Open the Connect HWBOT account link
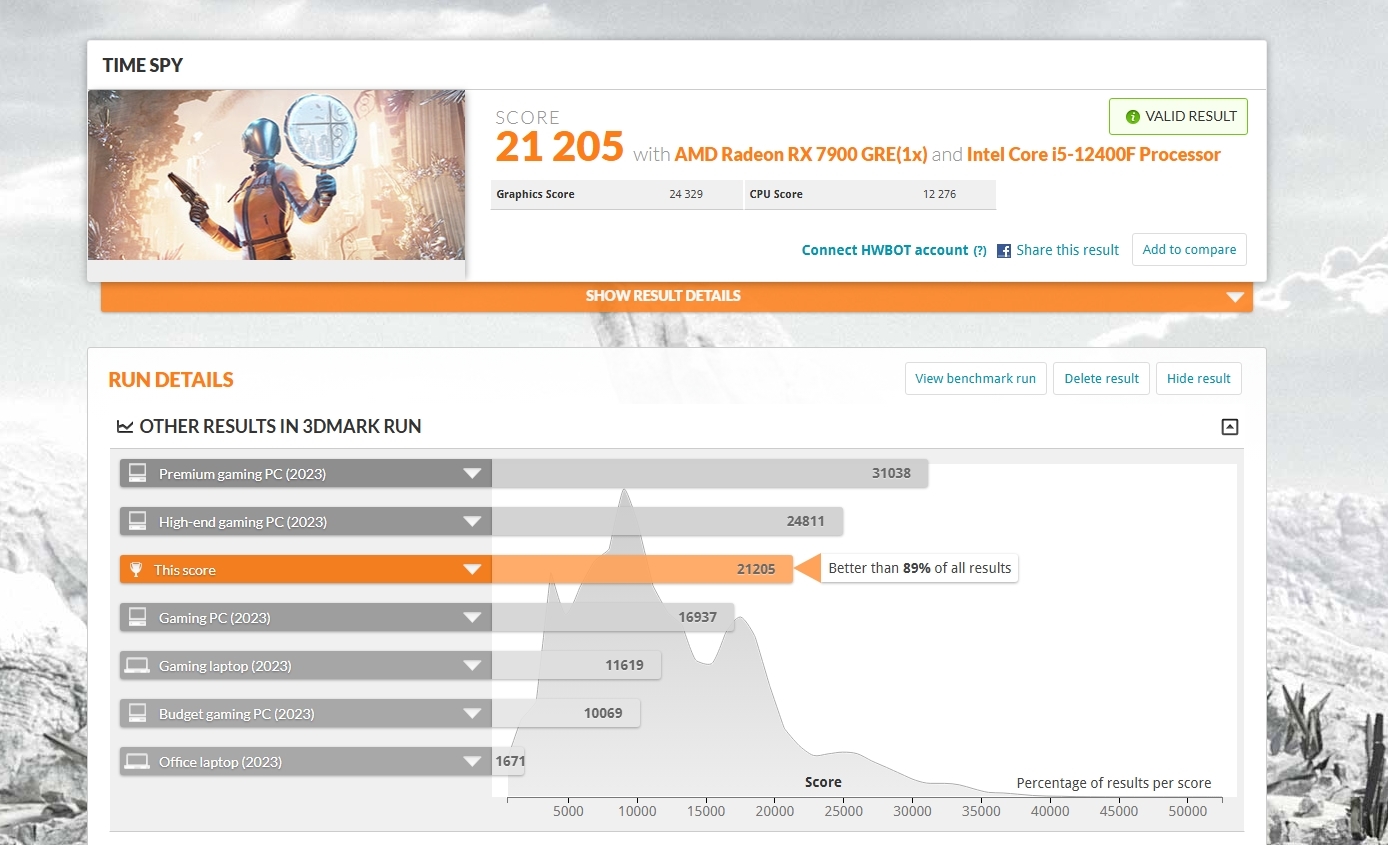Screen dimensions: 1388x845 (x=885, y=250)
